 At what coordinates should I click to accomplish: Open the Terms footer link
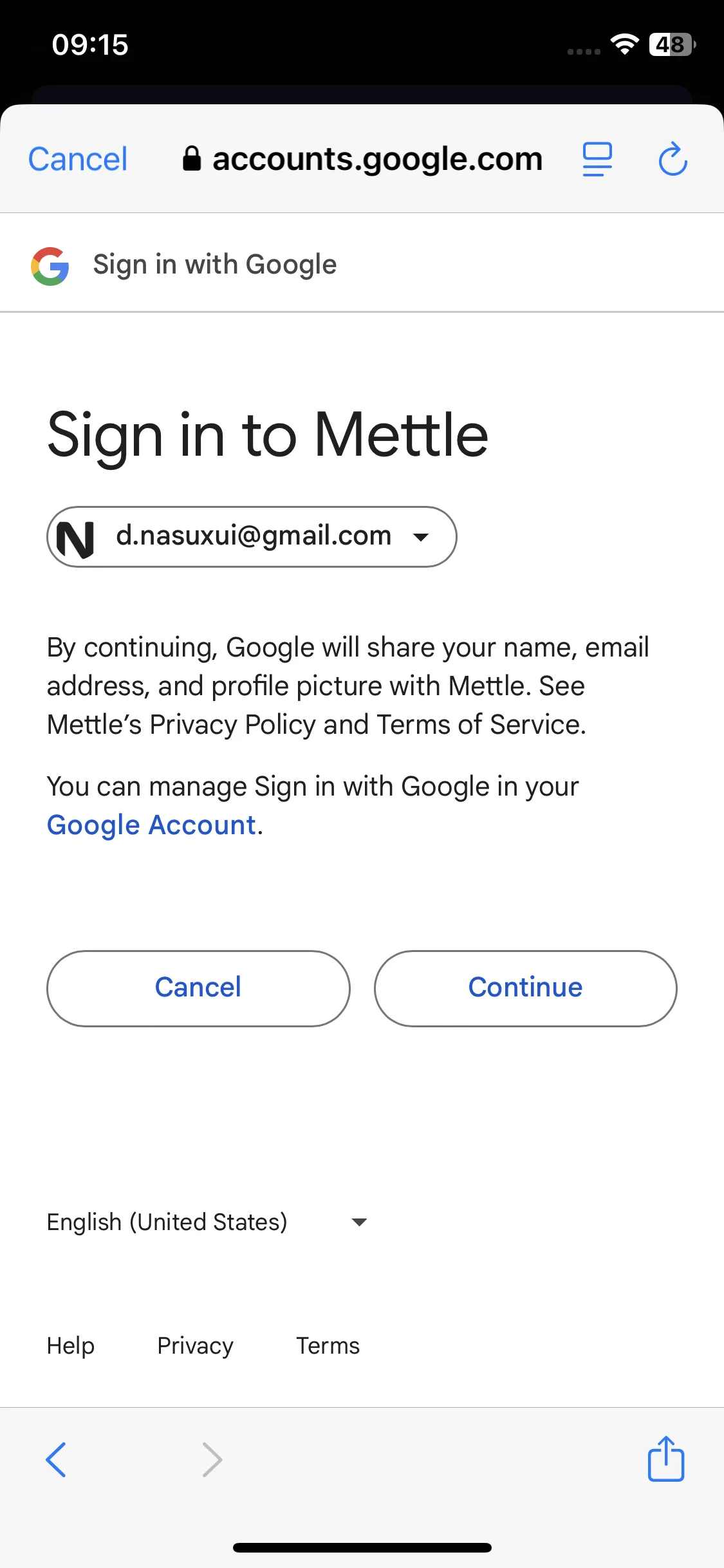click(x=328, y=1346)
